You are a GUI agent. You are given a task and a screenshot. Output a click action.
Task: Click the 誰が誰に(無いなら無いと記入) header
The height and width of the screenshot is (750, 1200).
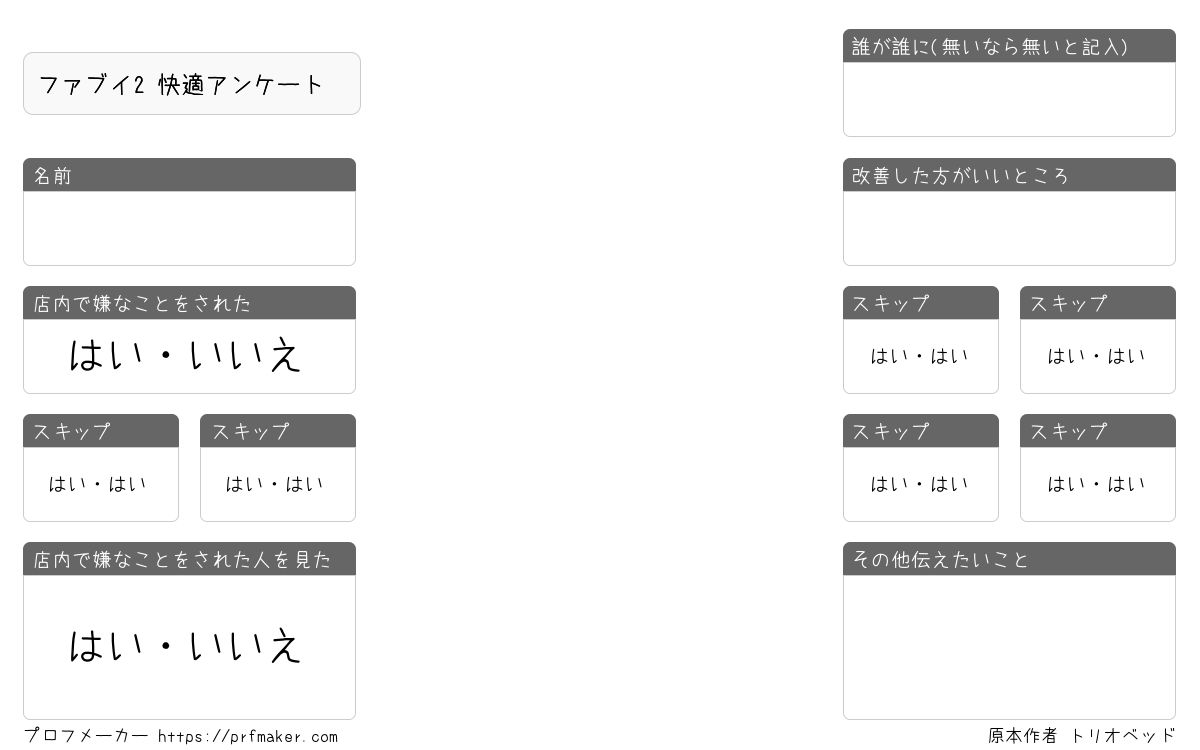tap(1009, 46)
